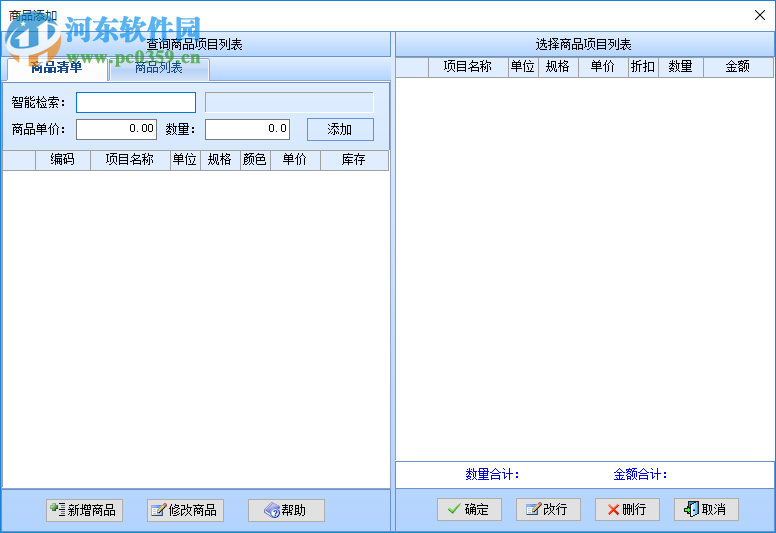776x533 pixels.
Task: Click 单位 header in right selection table
Action: pos(523,67)
